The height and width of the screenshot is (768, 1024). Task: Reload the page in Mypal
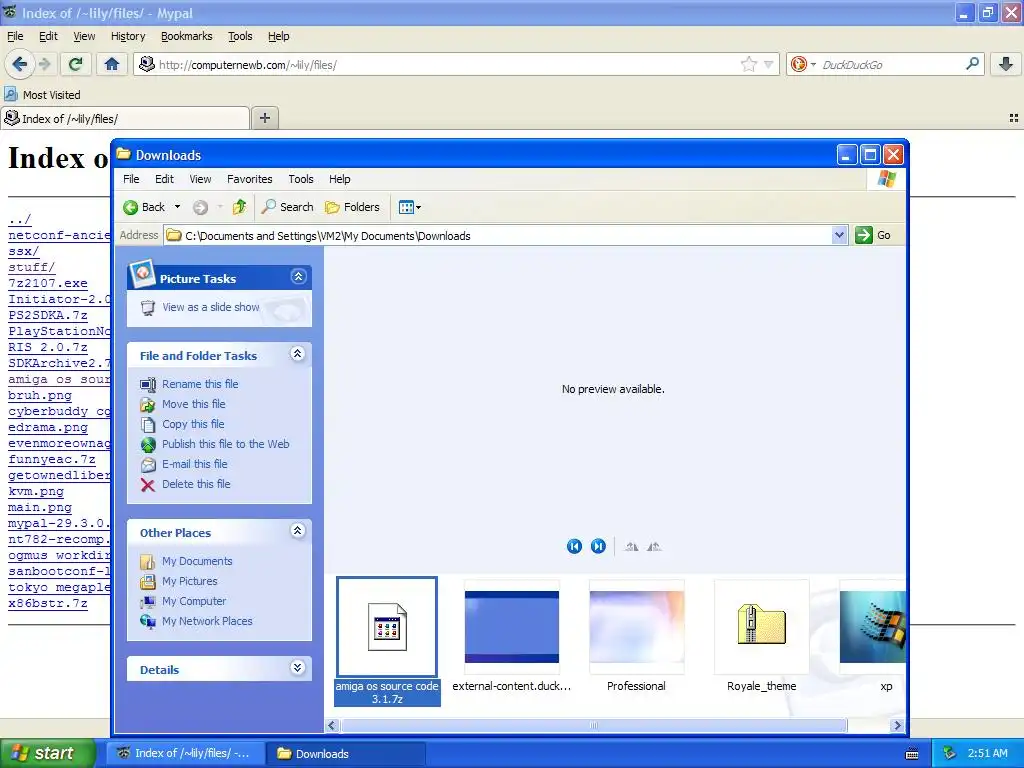[x=75, y=64]
